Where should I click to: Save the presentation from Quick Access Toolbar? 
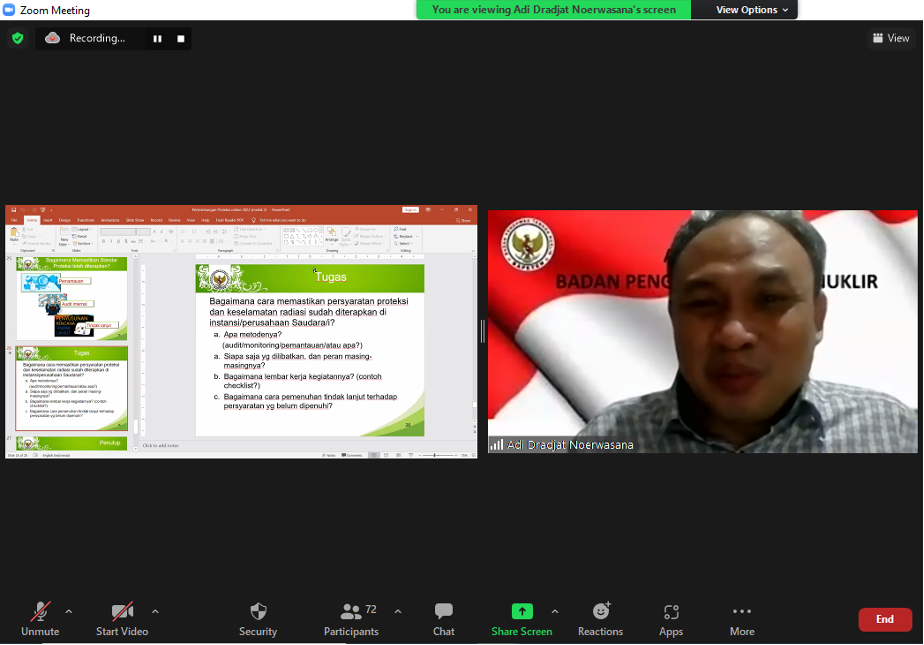pos(14,210)
